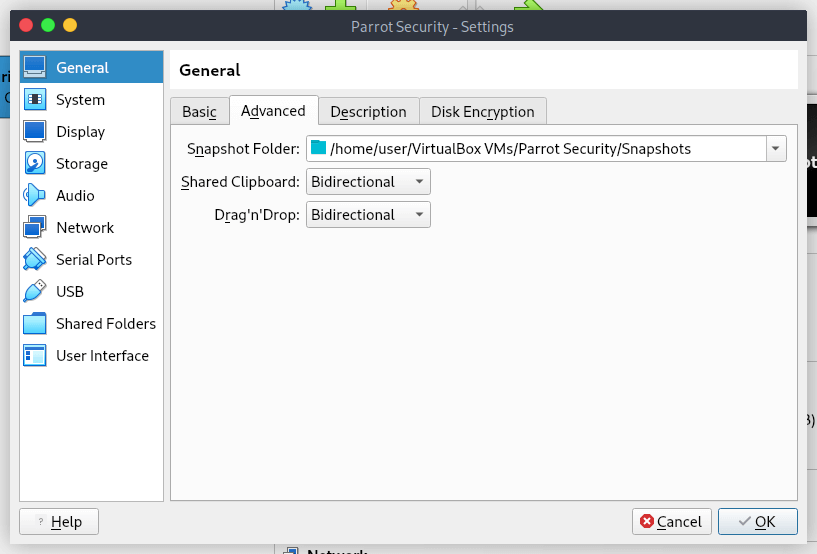Open the Audio speaker icon
This screenshot has width=817, height=554.
point(35,196)
